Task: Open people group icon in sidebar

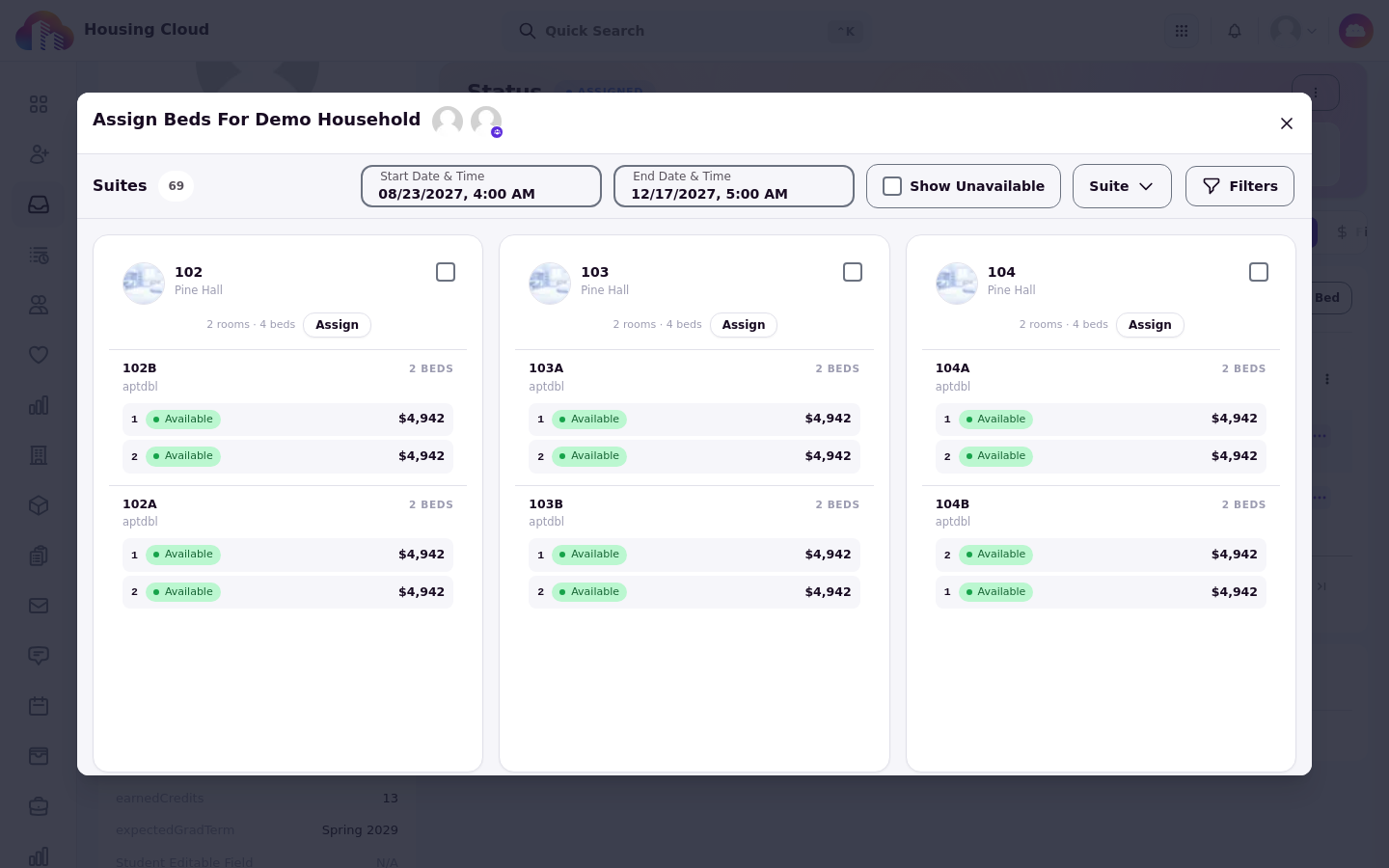Action: point(39,305)
